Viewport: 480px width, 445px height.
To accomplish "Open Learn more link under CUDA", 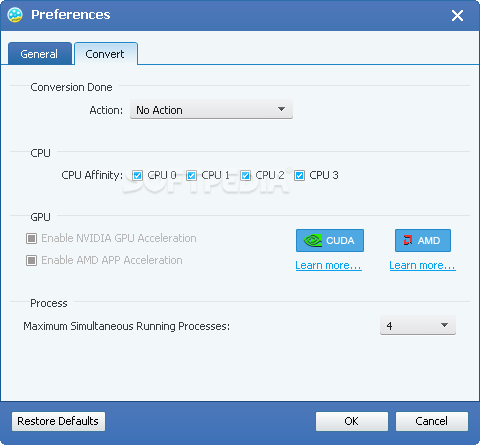I will [x=328, y=265].
